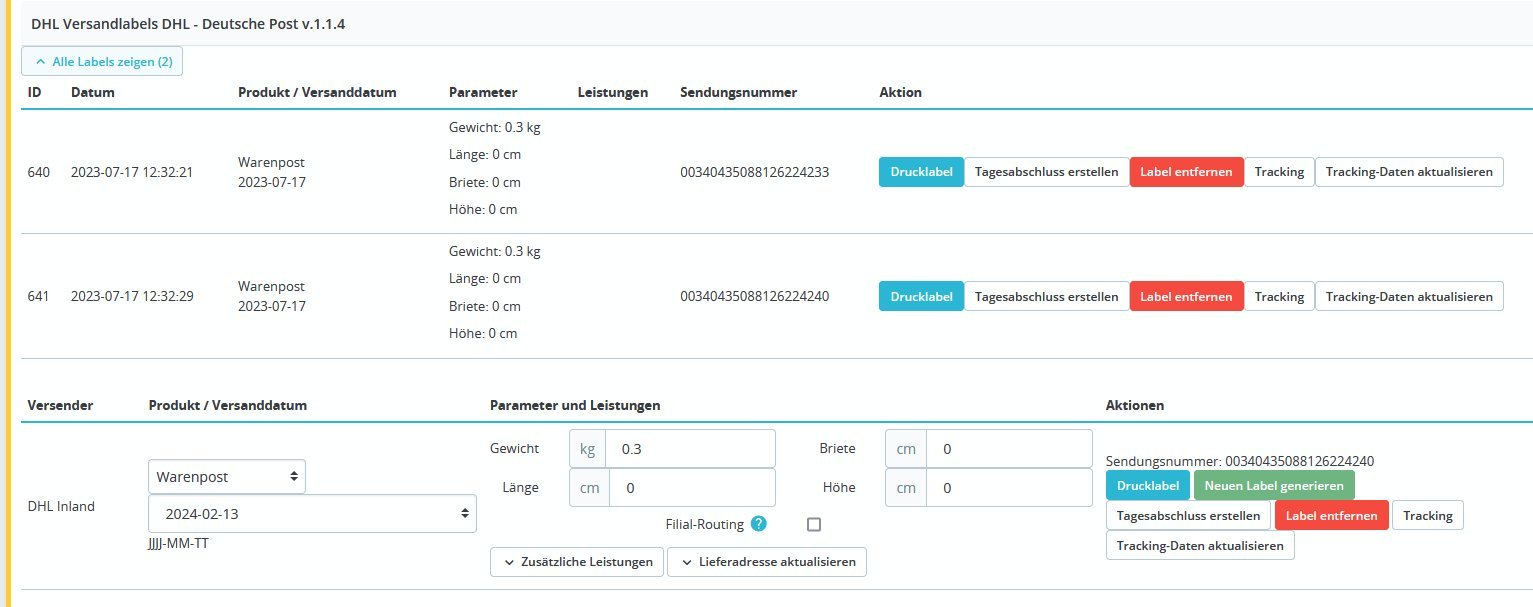This screenshot has height=607, width=1533.
Task: Toggle the Filial-Routing checkbox
Action: 814,524
